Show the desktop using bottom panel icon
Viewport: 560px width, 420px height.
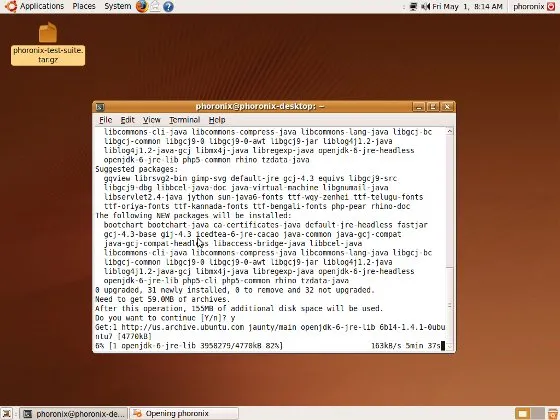click(7, 414)
